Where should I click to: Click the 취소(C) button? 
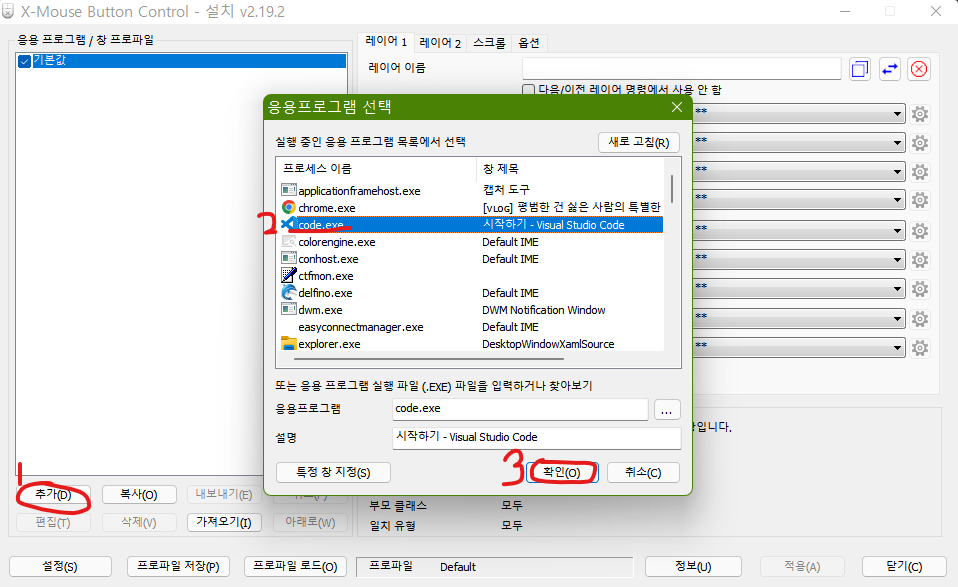point(643,472)
